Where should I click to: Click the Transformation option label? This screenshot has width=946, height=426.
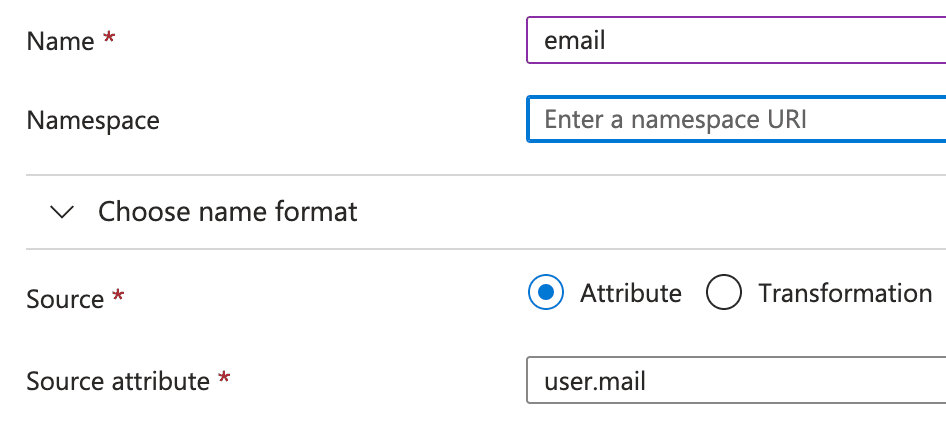coord(845,293)
